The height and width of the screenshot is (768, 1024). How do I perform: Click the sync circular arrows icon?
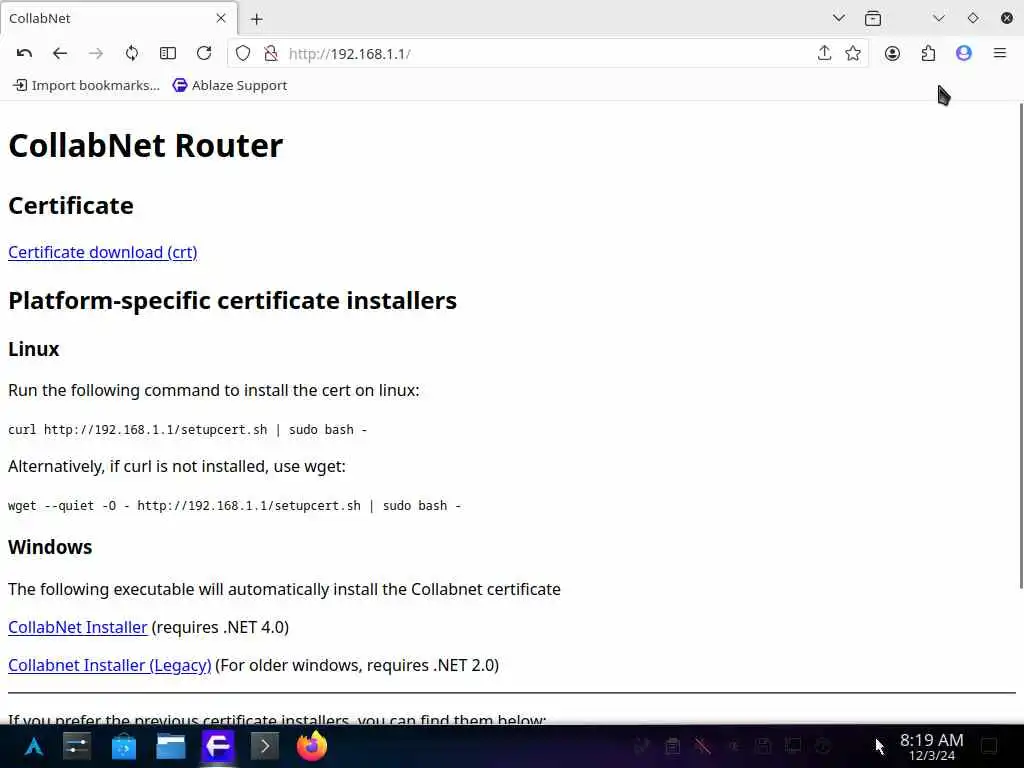132,54
